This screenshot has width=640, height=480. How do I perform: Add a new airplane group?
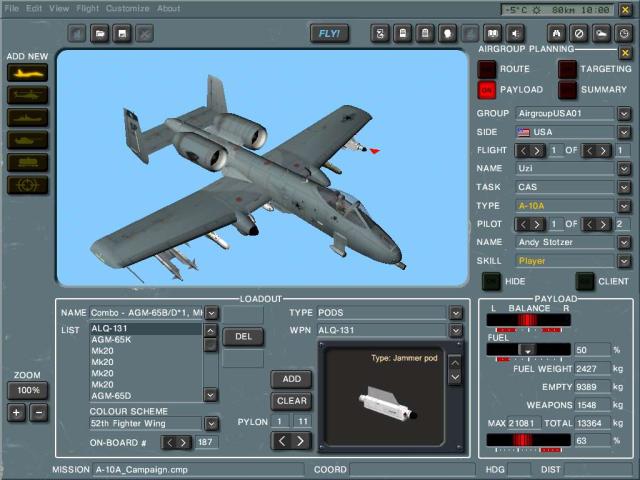coord(27,72)
